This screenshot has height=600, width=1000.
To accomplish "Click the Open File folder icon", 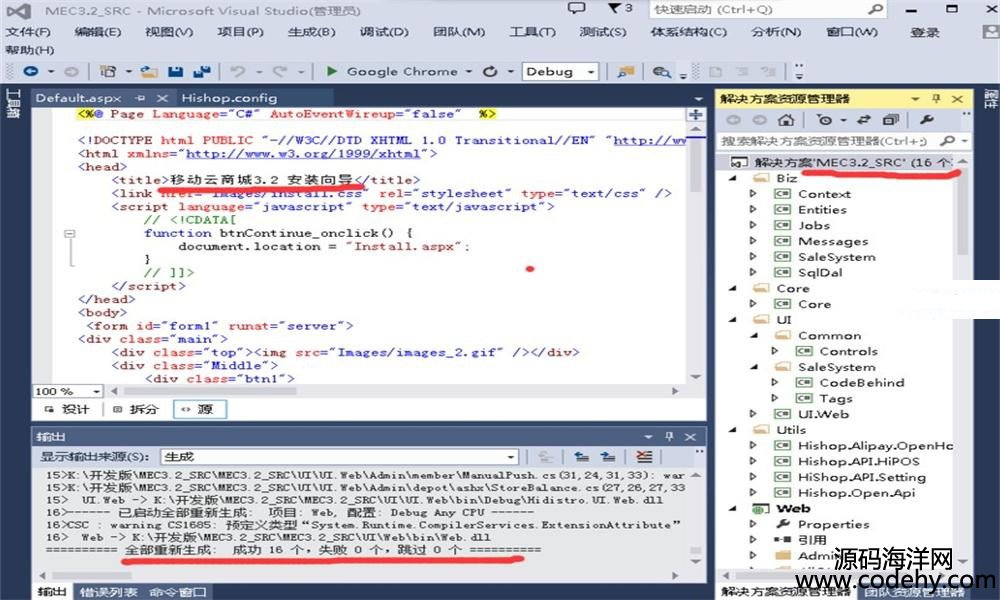I will point(149,71).
